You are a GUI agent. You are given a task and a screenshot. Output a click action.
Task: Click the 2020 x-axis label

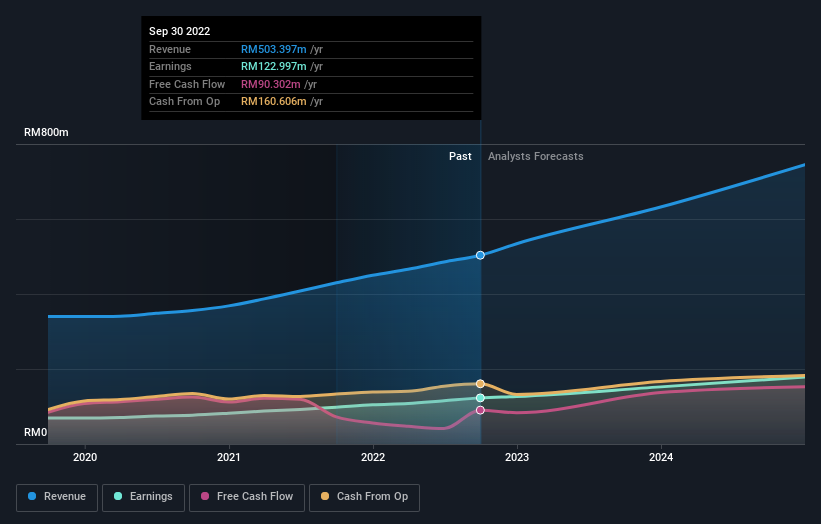[x=85, y=457]
